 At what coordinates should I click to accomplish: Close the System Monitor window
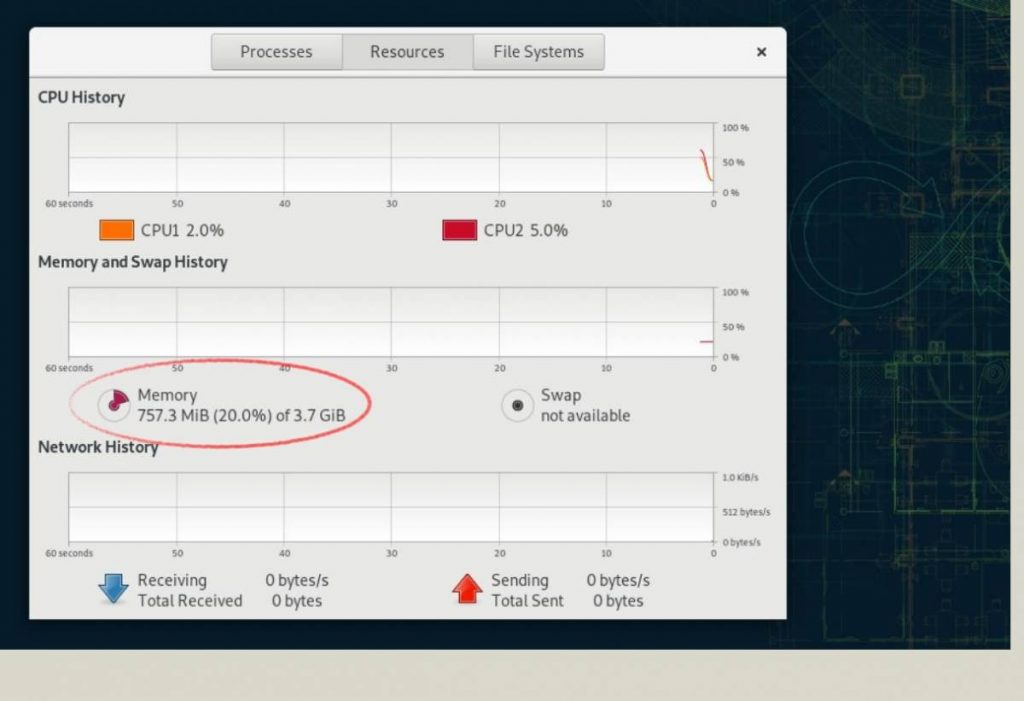pos(761,52)
